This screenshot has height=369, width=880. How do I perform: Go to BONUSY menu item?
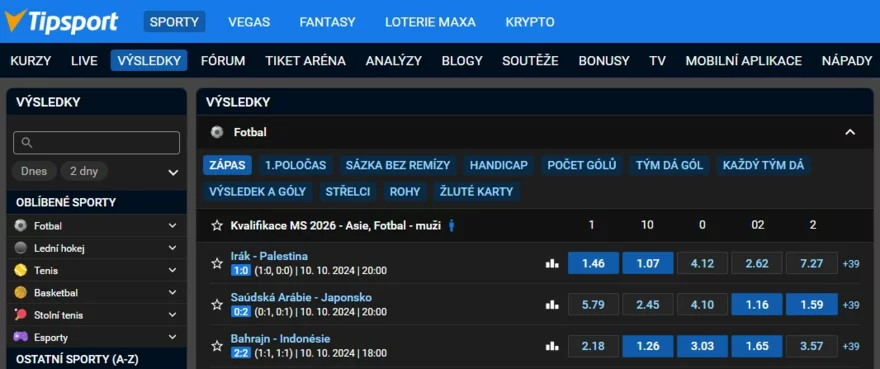coord(604,61)
